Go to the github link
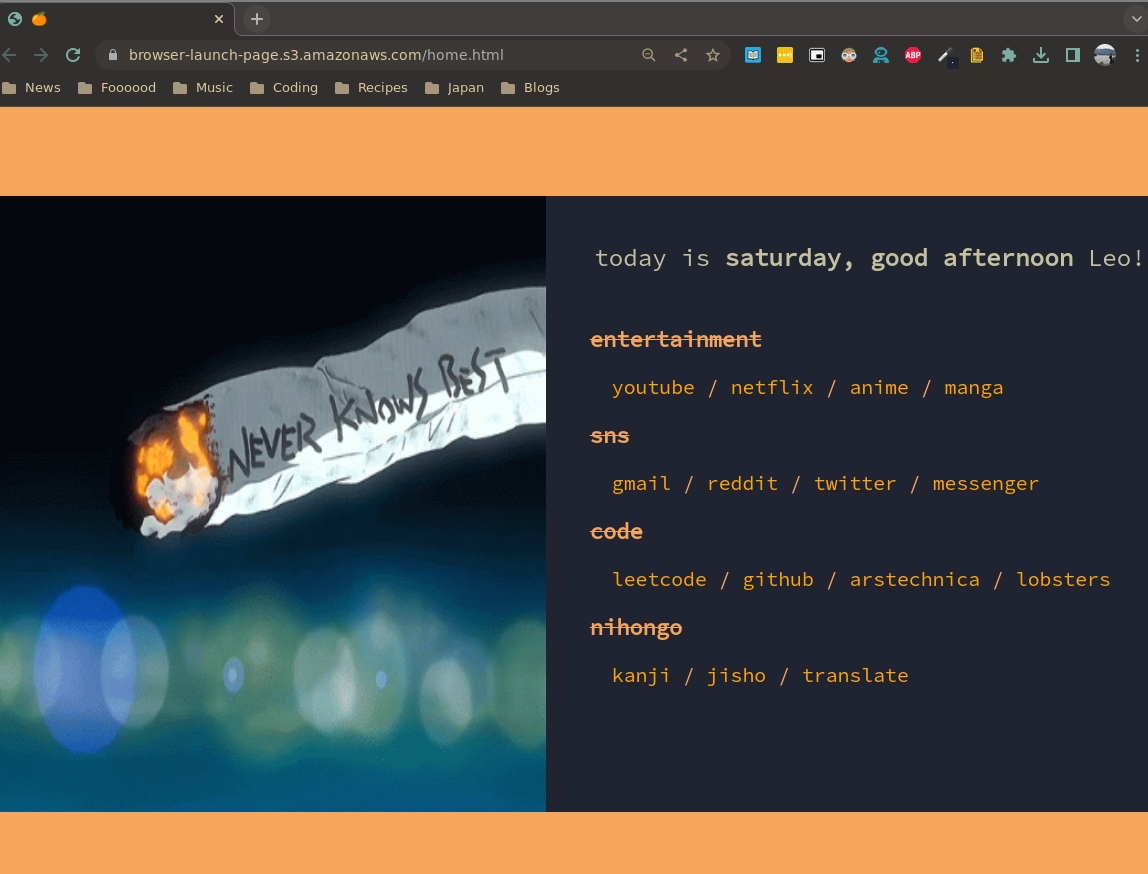The image size is (1148, 874). tap(778, 580)
